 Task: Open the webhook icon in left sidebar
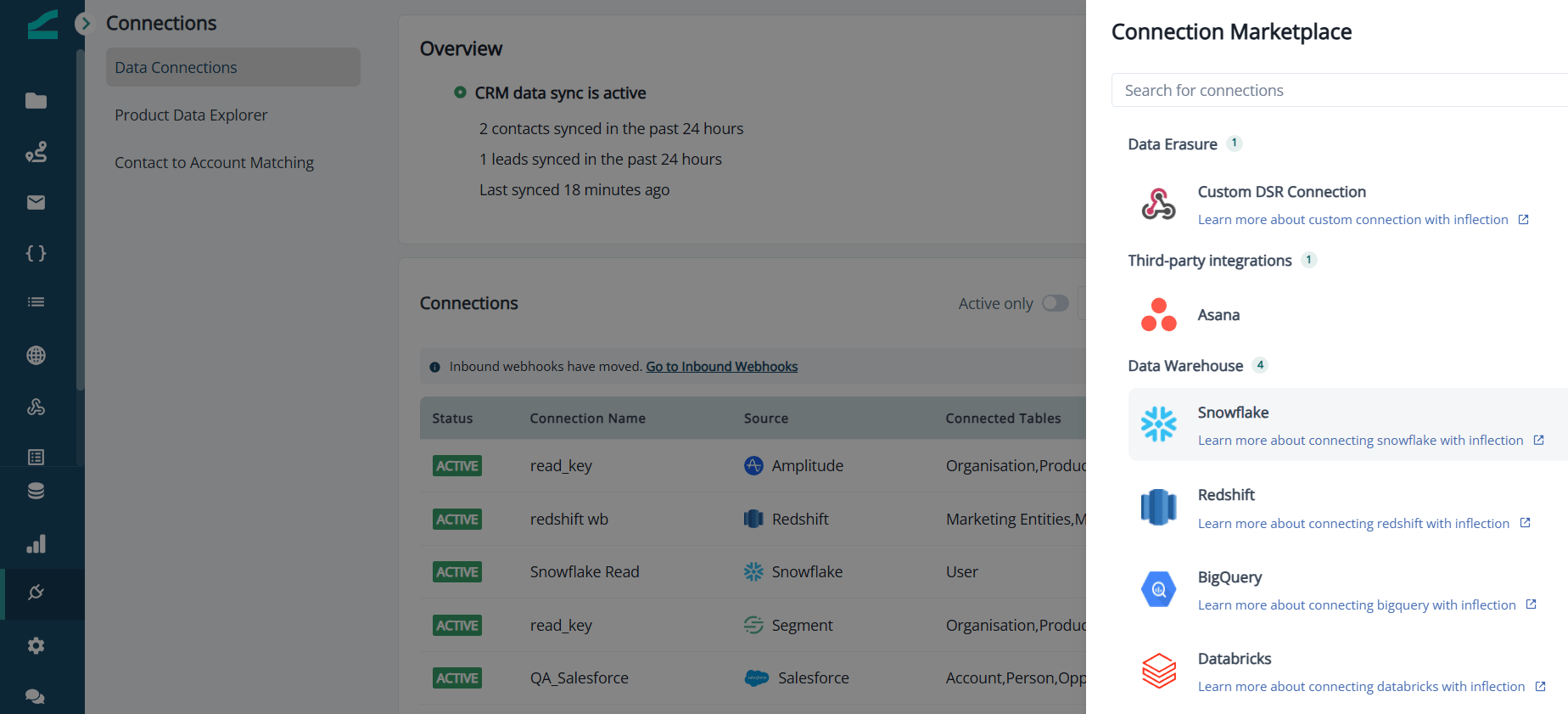36,407
